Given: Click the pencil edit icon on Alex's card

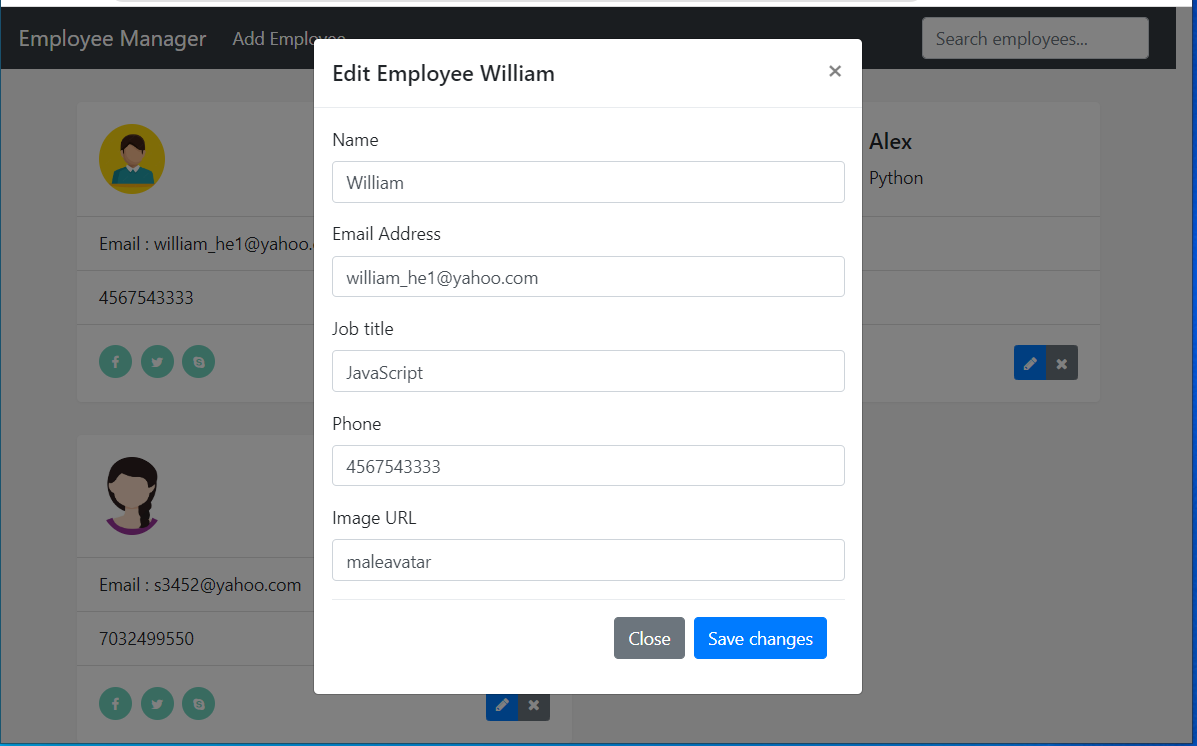Looking at the screenshot, I should [x=1029, y=362].
